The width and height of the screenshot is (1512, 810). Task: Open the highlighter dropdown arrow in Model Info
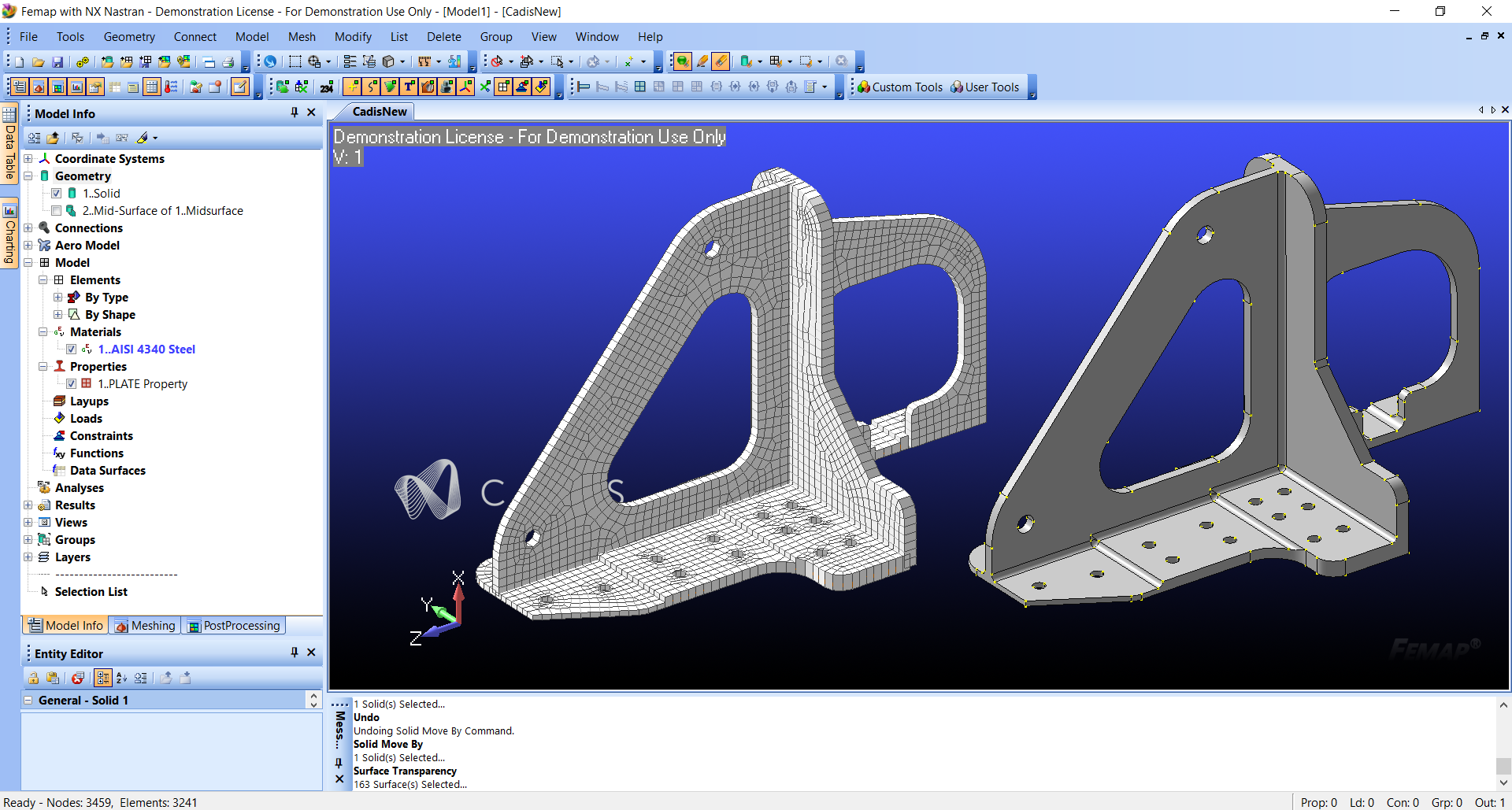click(155, 138)
